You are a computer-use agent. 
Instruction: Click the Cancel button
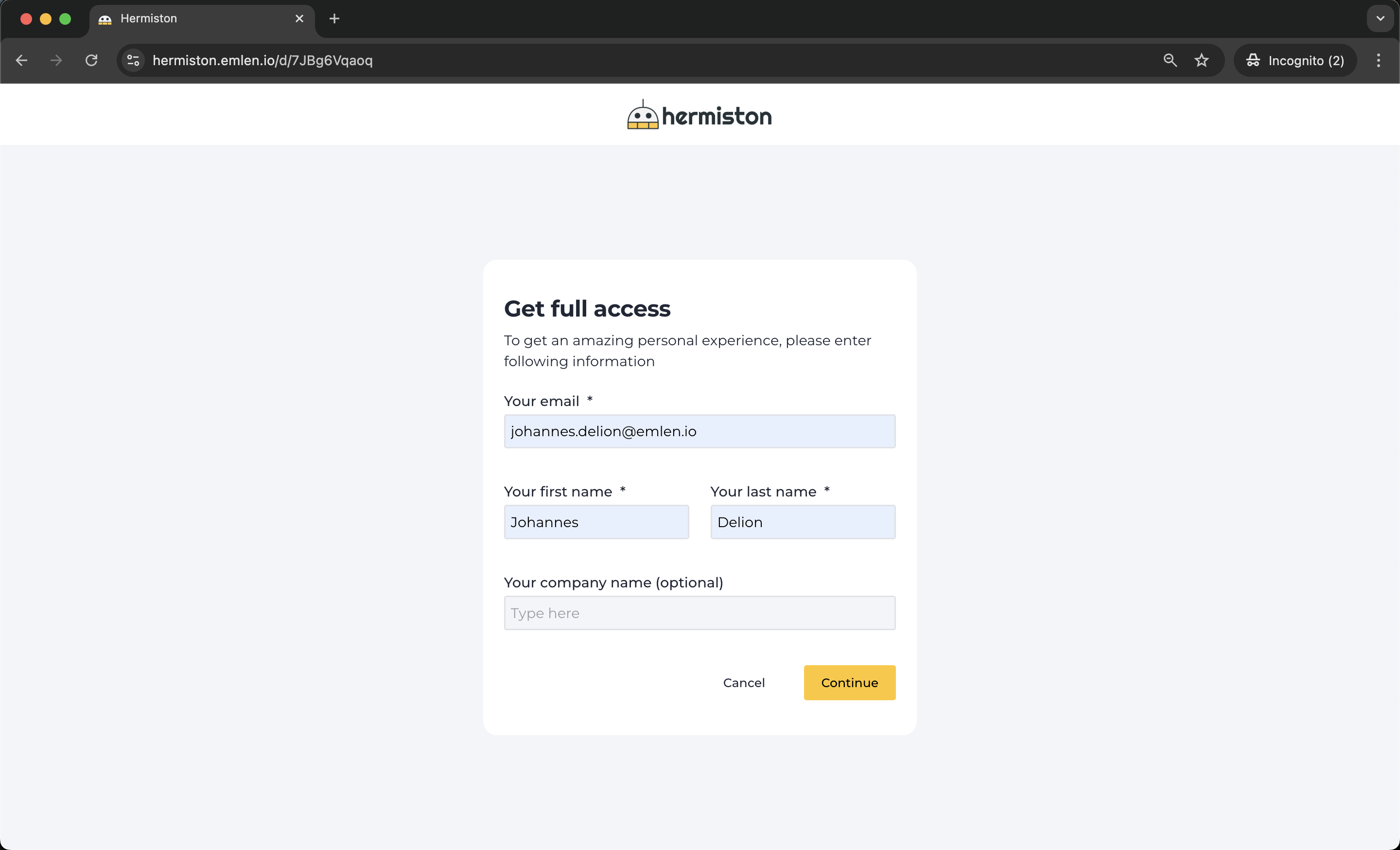coord(743,682)
